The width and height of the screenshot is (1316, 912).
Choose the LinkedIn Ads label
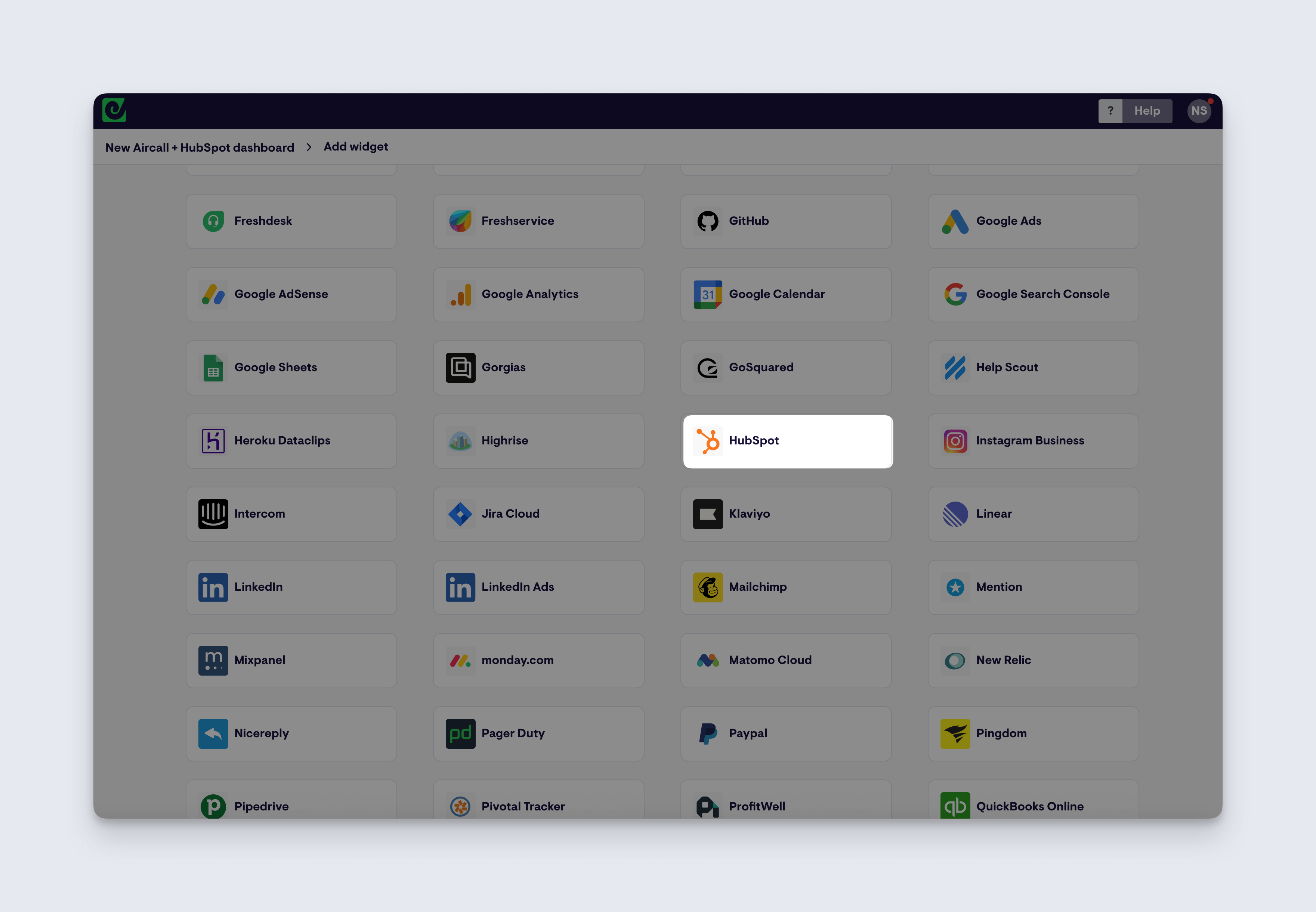tap(518, 587)
